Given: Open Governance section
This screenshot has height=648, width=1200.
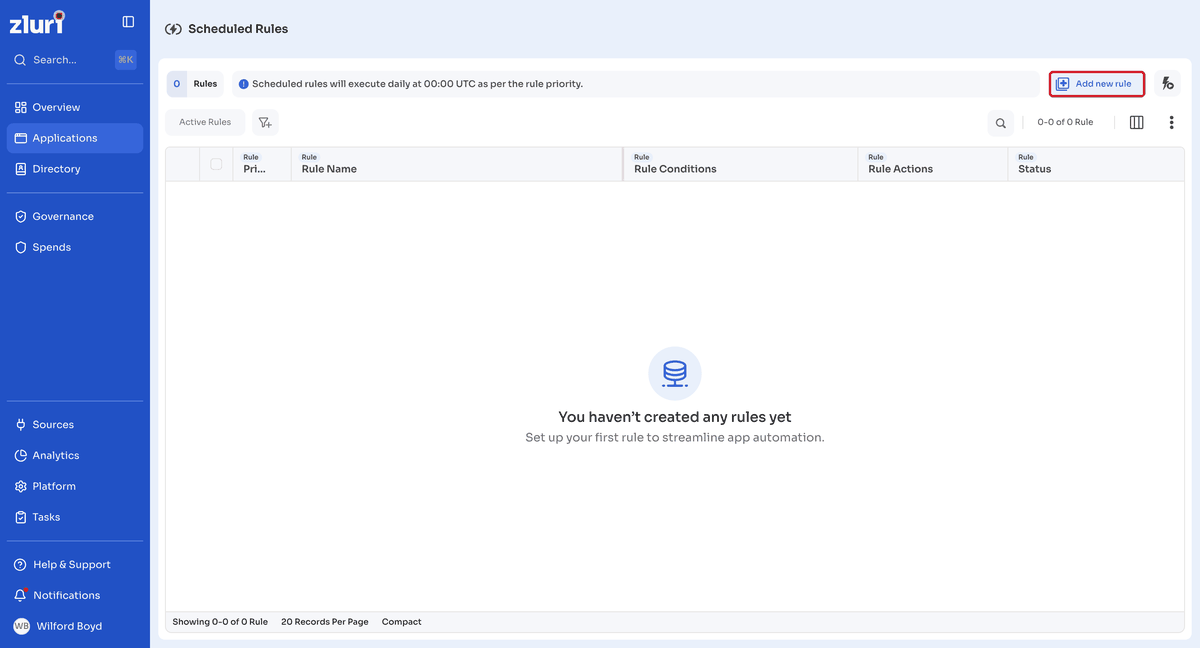Looking at the screenshot, I should pyautogui.click(x=75, y=216).
